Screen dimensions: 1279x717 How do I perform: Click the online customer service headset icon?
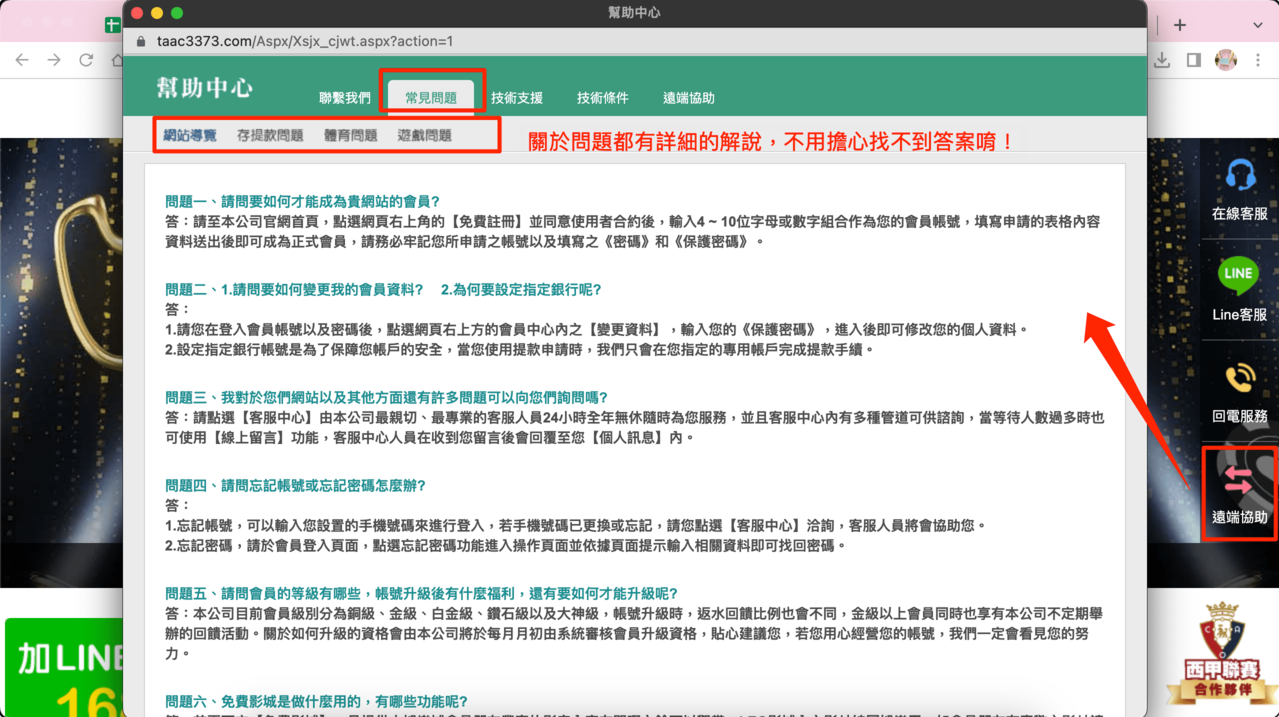click(1240, 176)
